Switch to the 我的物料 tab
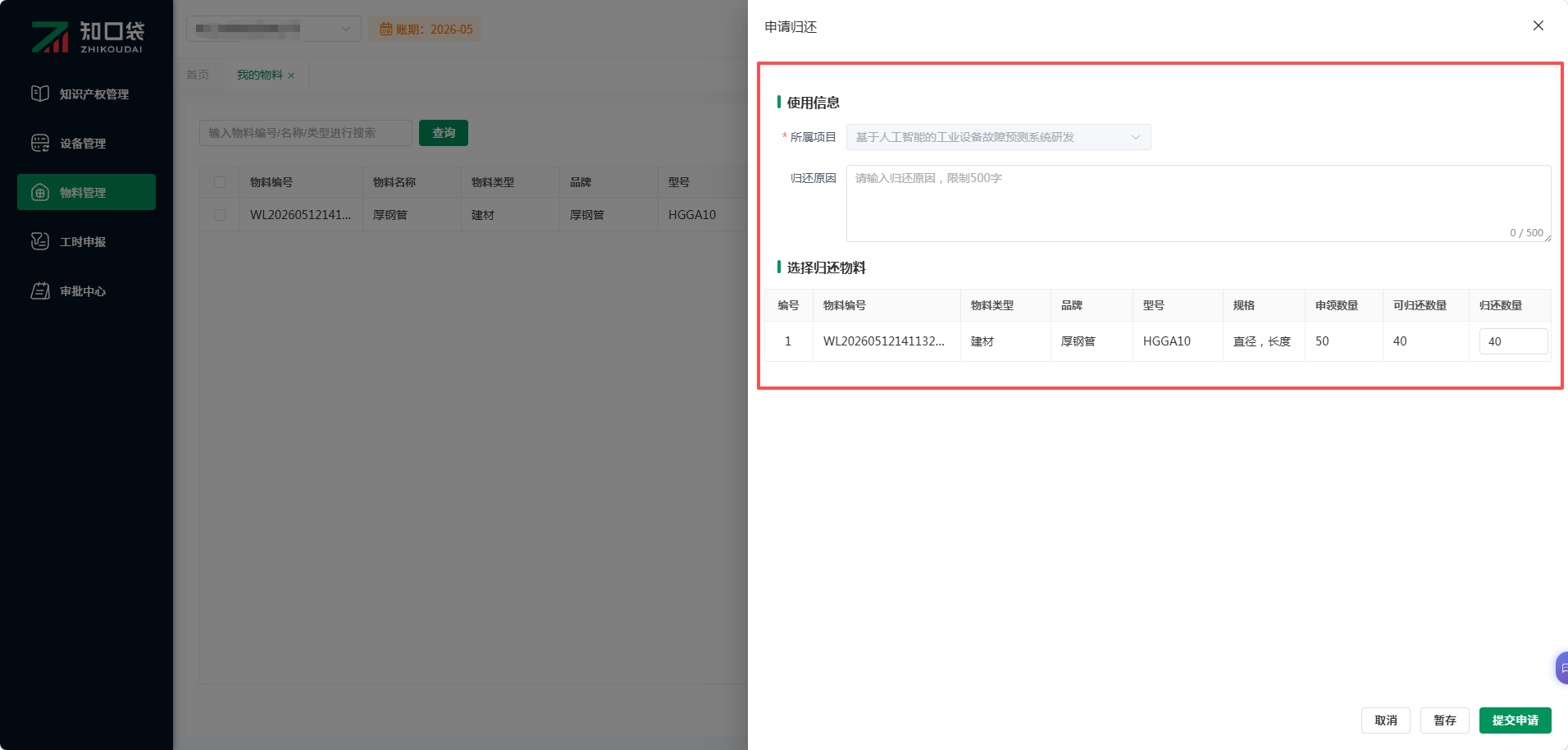1568x750 pixels. click(259, 75)
